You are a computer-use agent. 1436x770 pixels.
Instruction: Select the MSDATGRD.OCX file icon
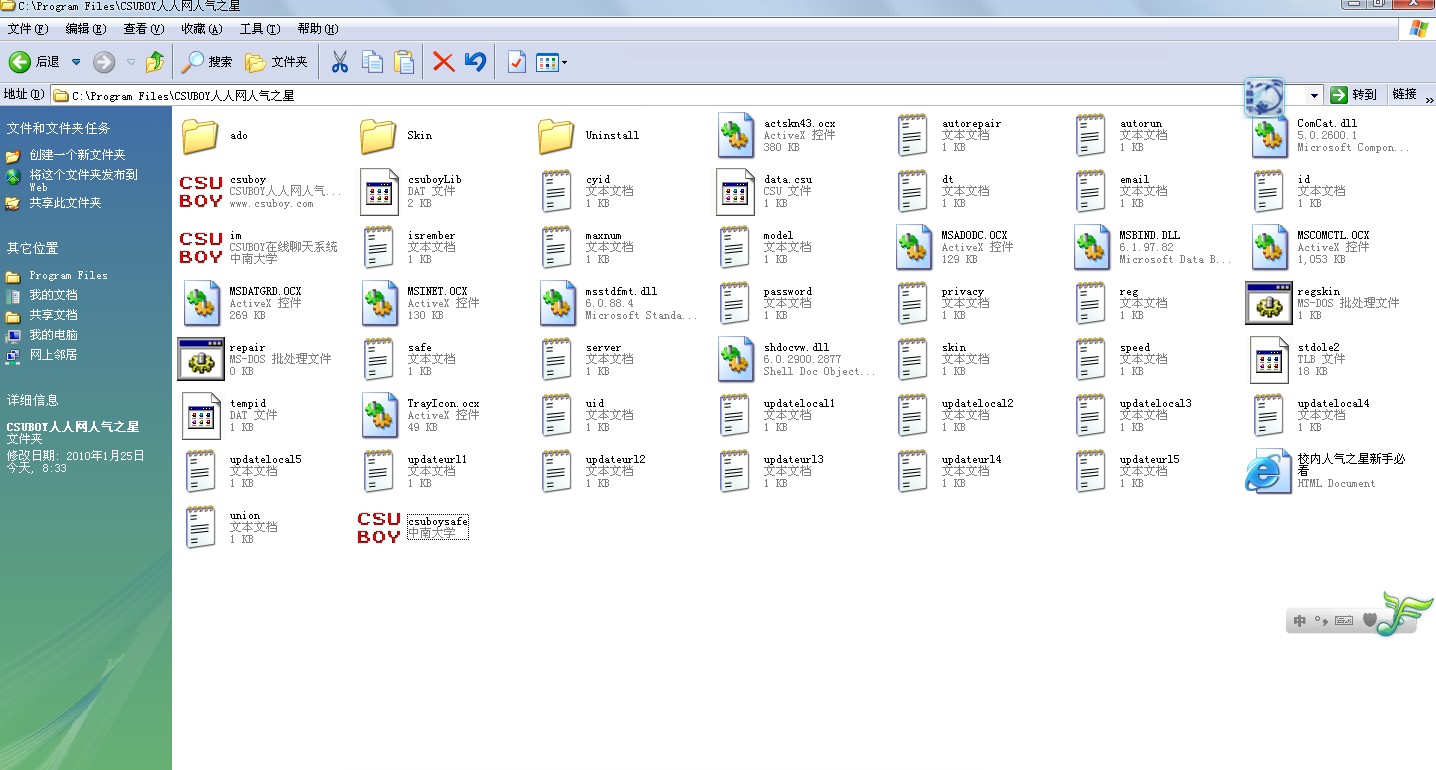tap(201, 303)
